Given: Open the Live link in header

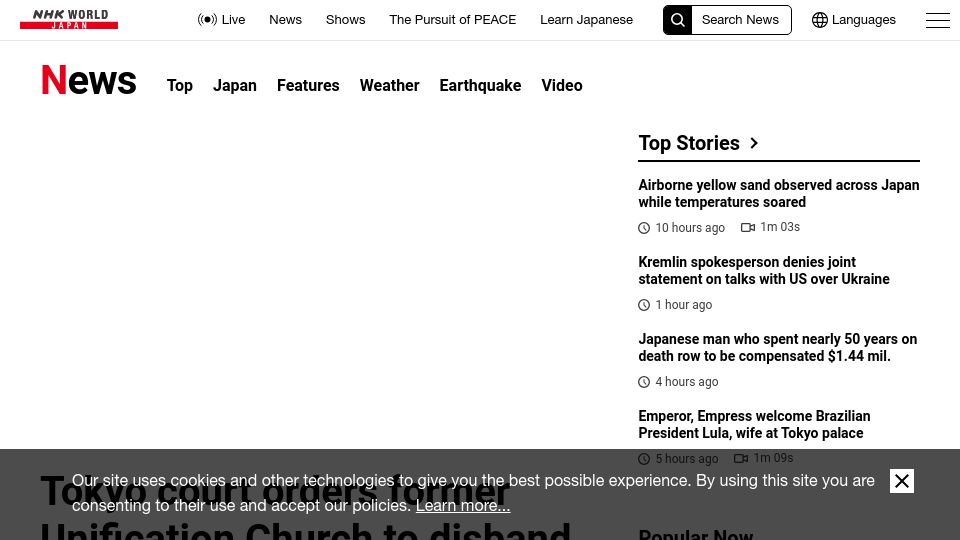Looking at the screenshot, I should pos(222,20).
